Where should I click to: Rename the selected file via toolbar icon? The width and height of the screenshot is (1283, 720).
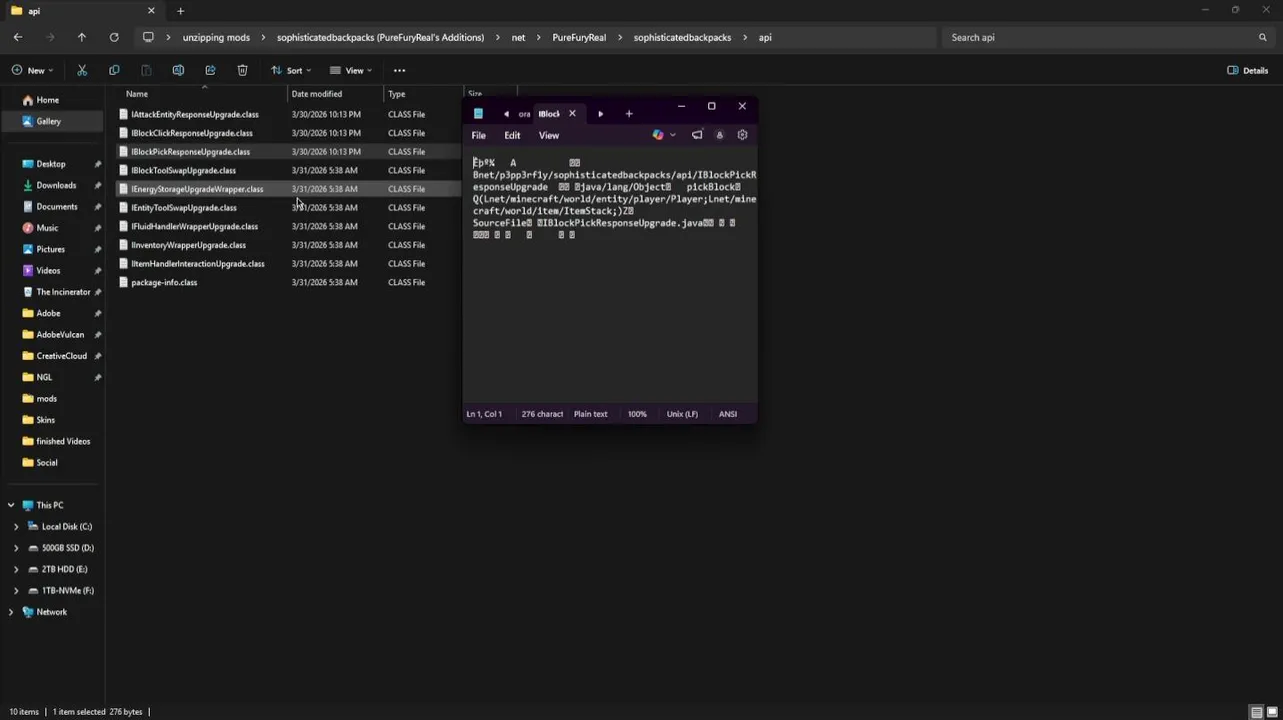coord(178,70)
